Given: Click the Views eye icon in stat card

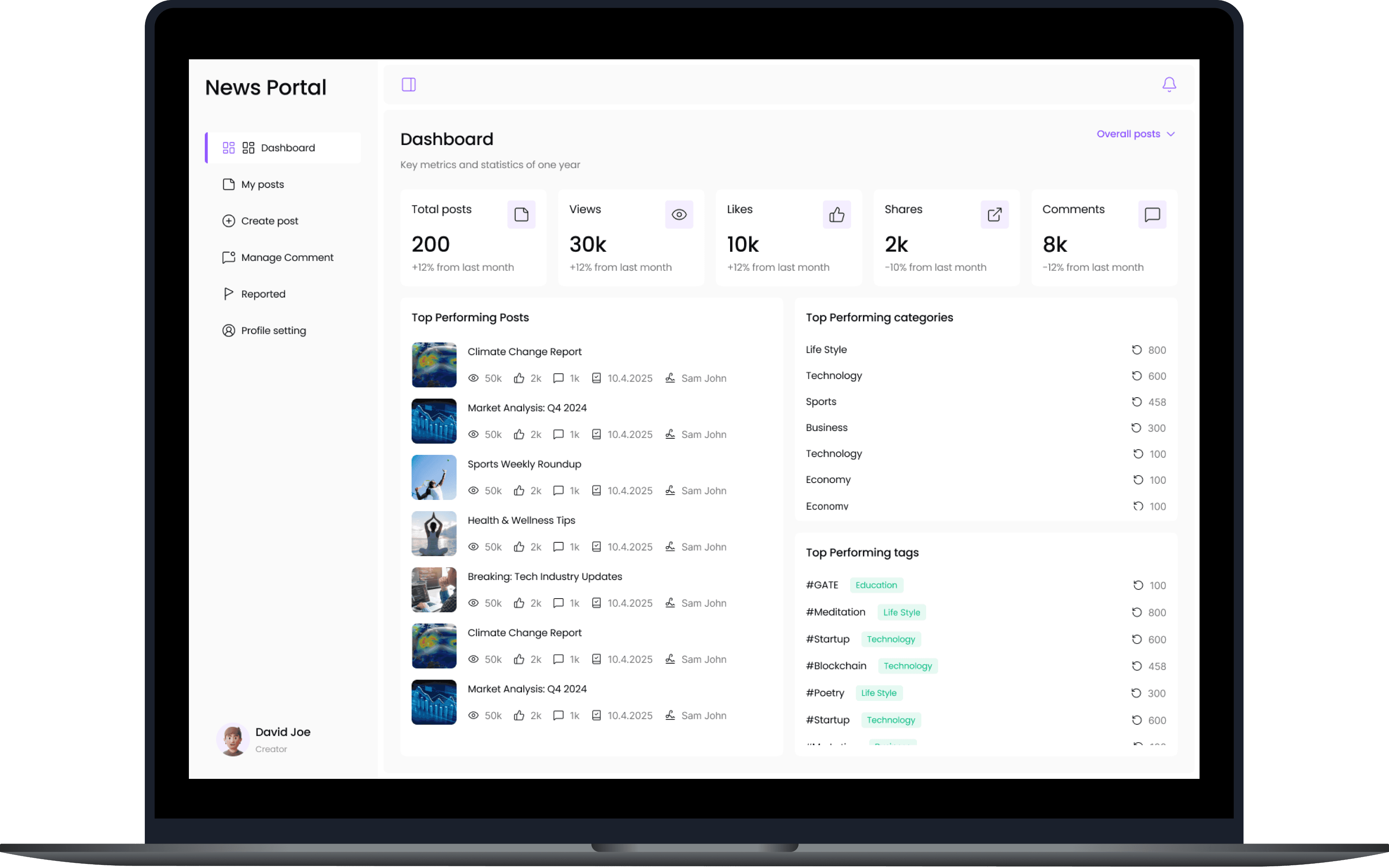Looking at the screenshot, I should pyautogui.click(x=679, y=215).
